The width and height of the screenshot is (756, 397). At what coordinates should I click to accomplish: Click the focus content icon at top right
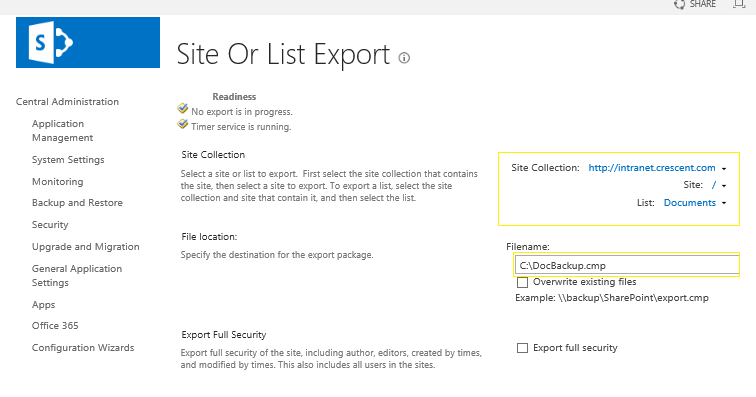pyautogui.click(x=739, y=4)
